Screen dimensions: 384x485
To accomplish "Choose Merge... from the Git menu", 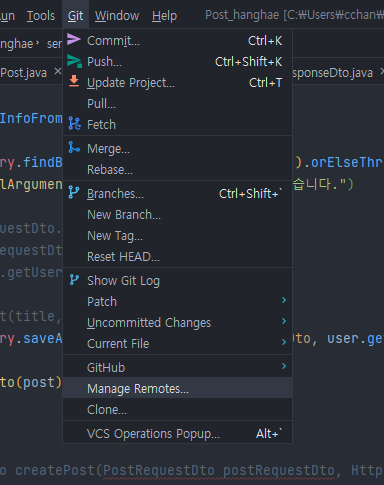I will coord(178,149).
